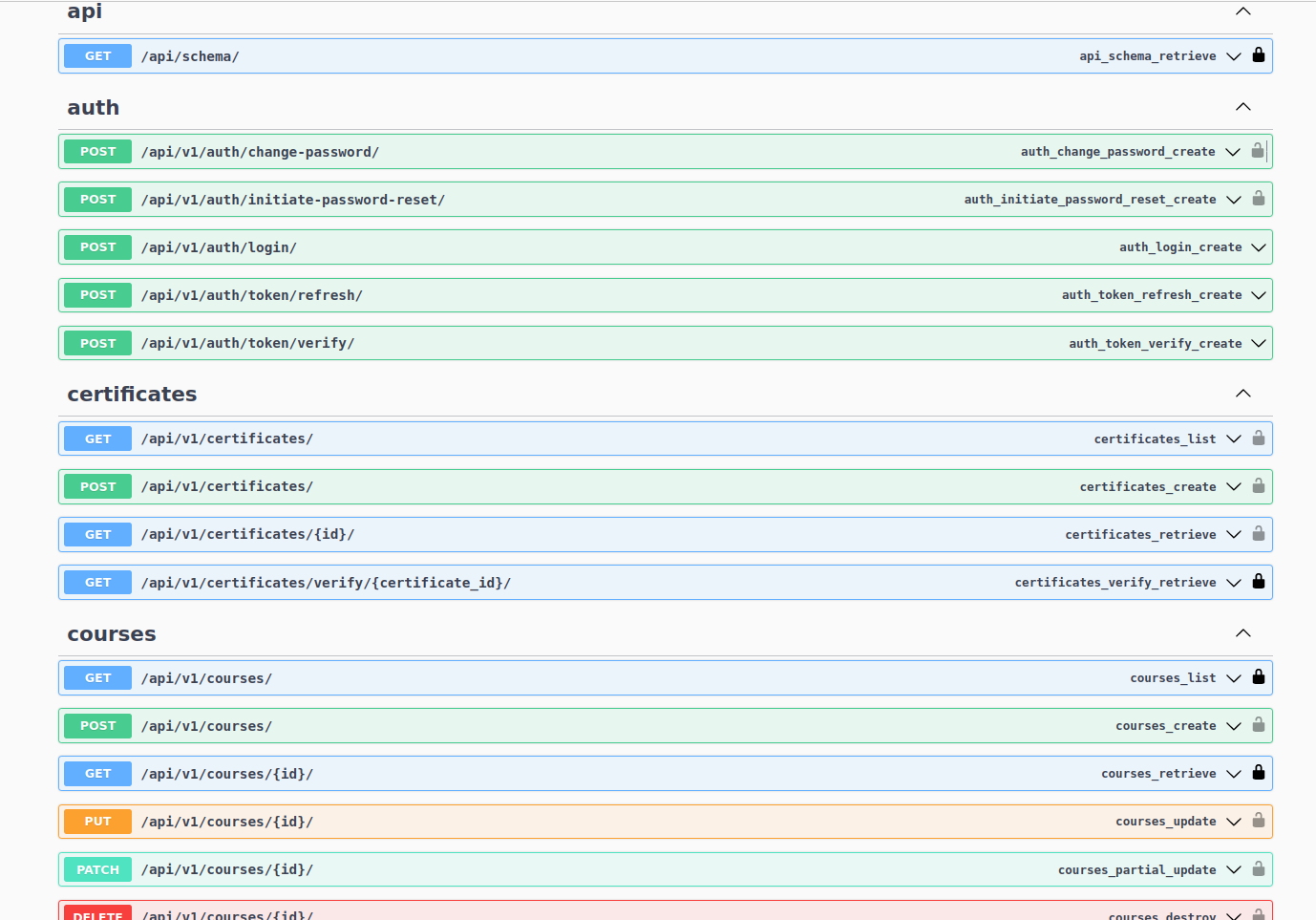
Task: Click black lock on certificates_verify_retrieve row
Action: click(x=1259, y=582)
